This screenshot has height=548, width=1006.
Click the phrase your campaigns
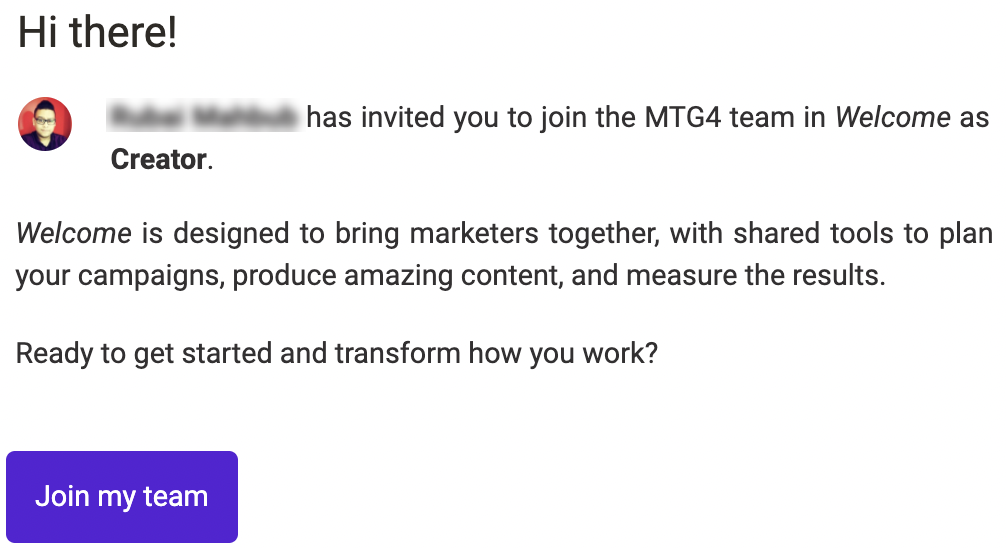pyautogui.click(x=120, y=276)
